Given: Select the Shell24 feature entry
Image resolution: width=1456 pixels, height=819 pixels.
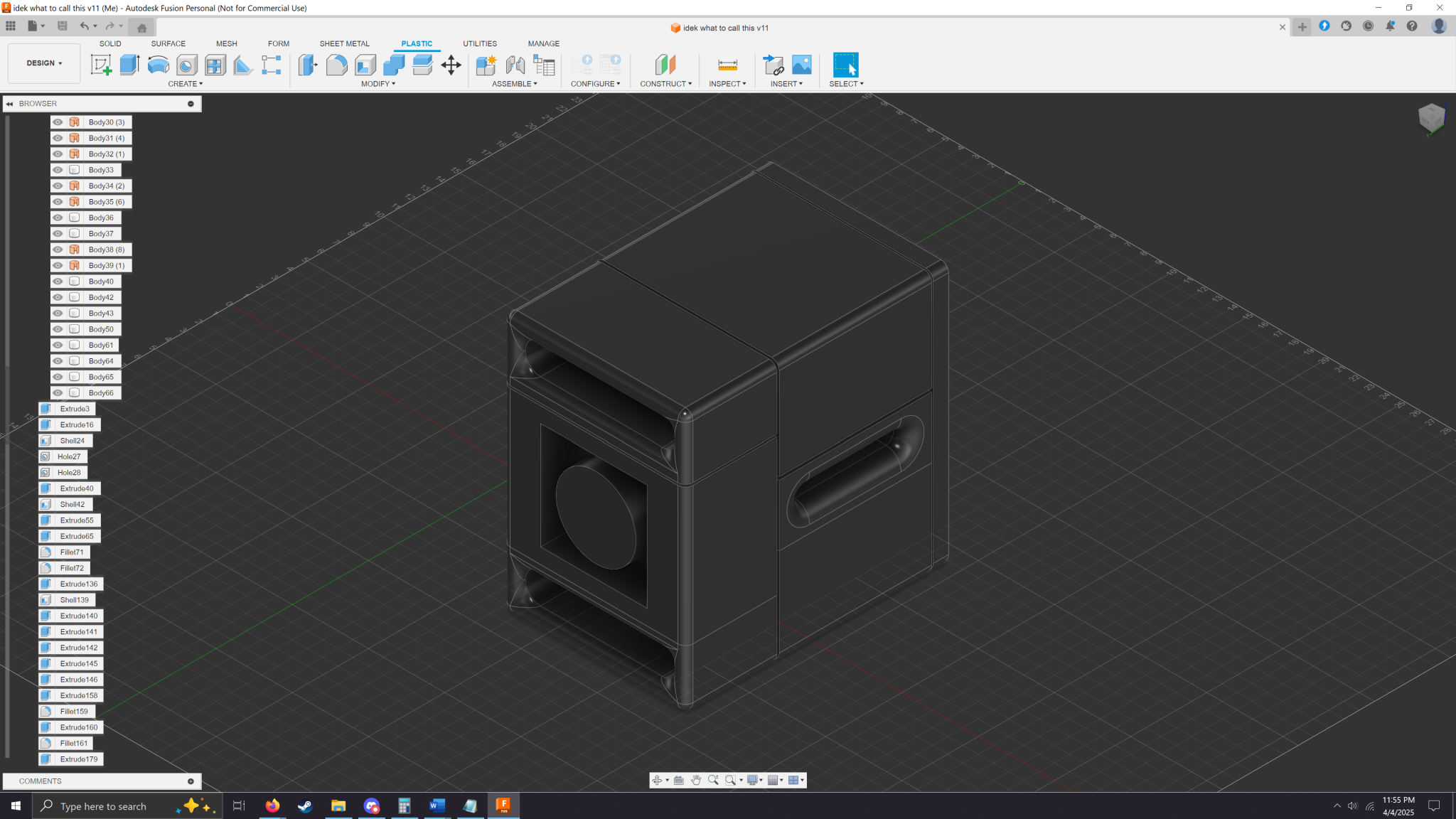Looking at the screenshot, I should click(x=65, y=441).
